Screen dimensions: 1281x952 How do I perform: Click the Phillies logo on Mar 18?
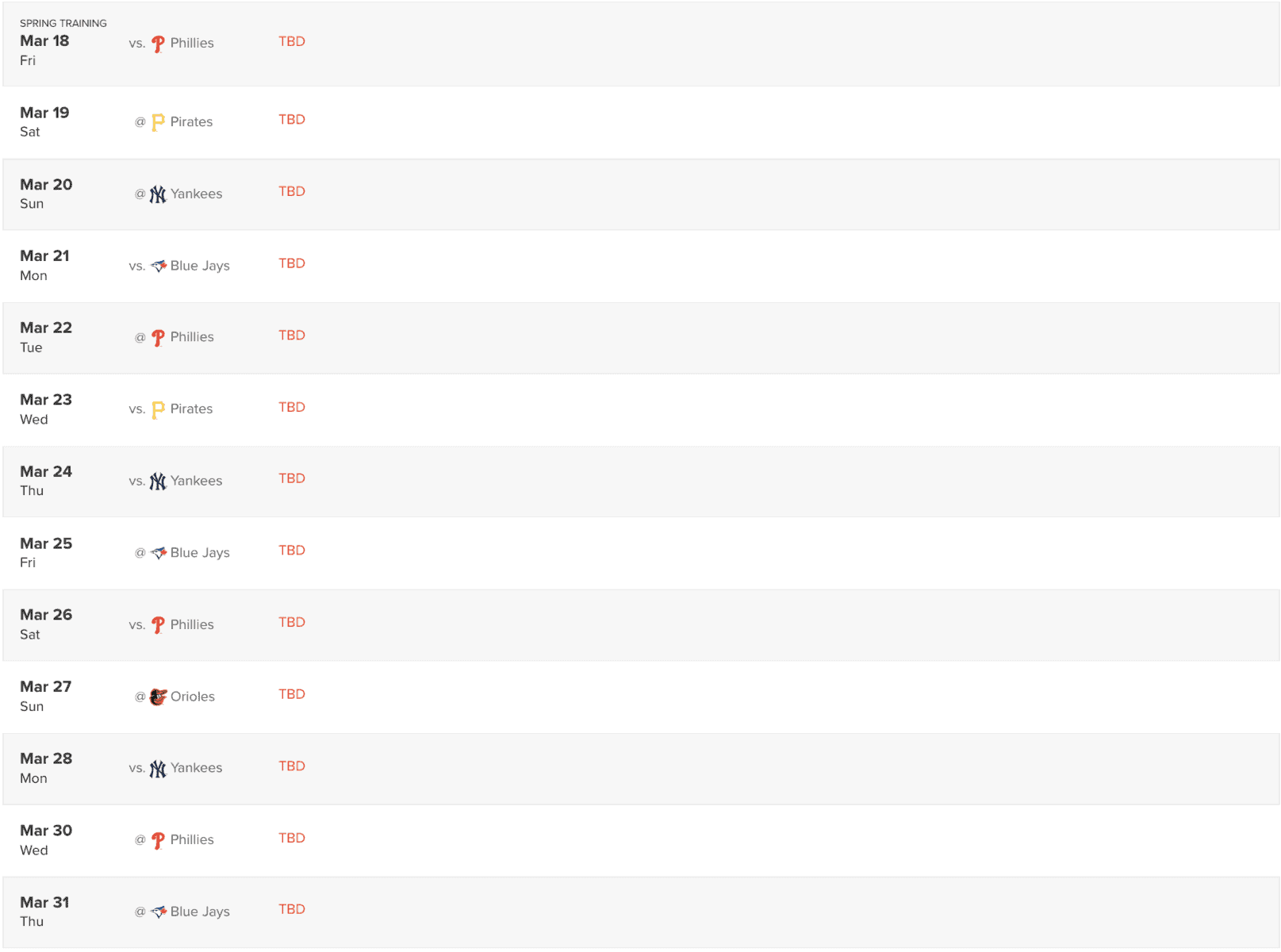point(158,44)
